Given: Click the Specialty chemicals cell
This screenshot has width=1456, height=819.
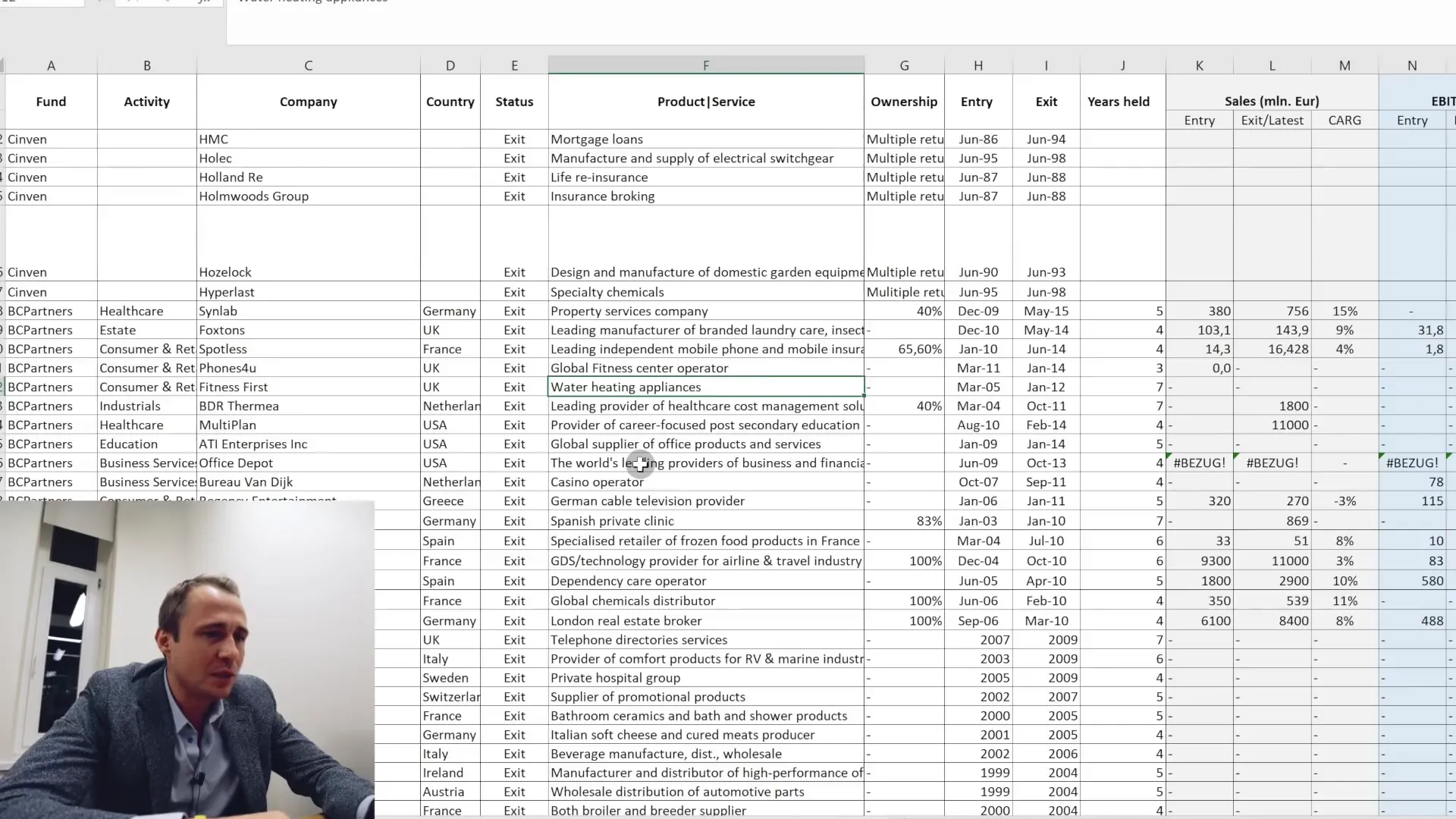Looking at the screenshot, I should [x=706, y=292].
